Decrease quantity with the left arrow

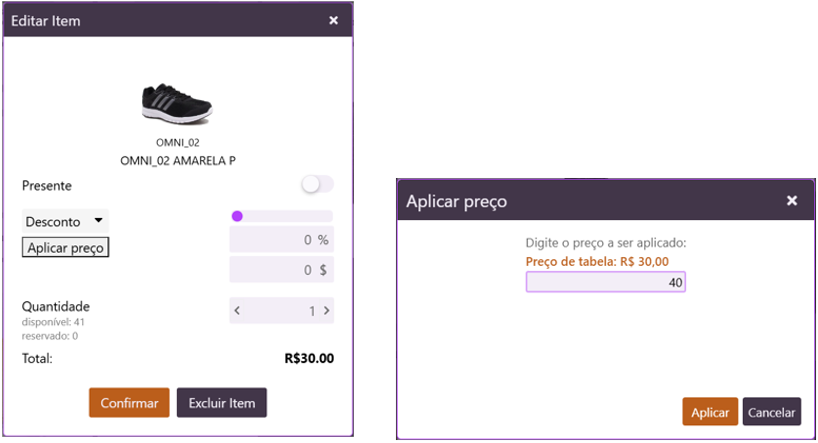[237, 311]
